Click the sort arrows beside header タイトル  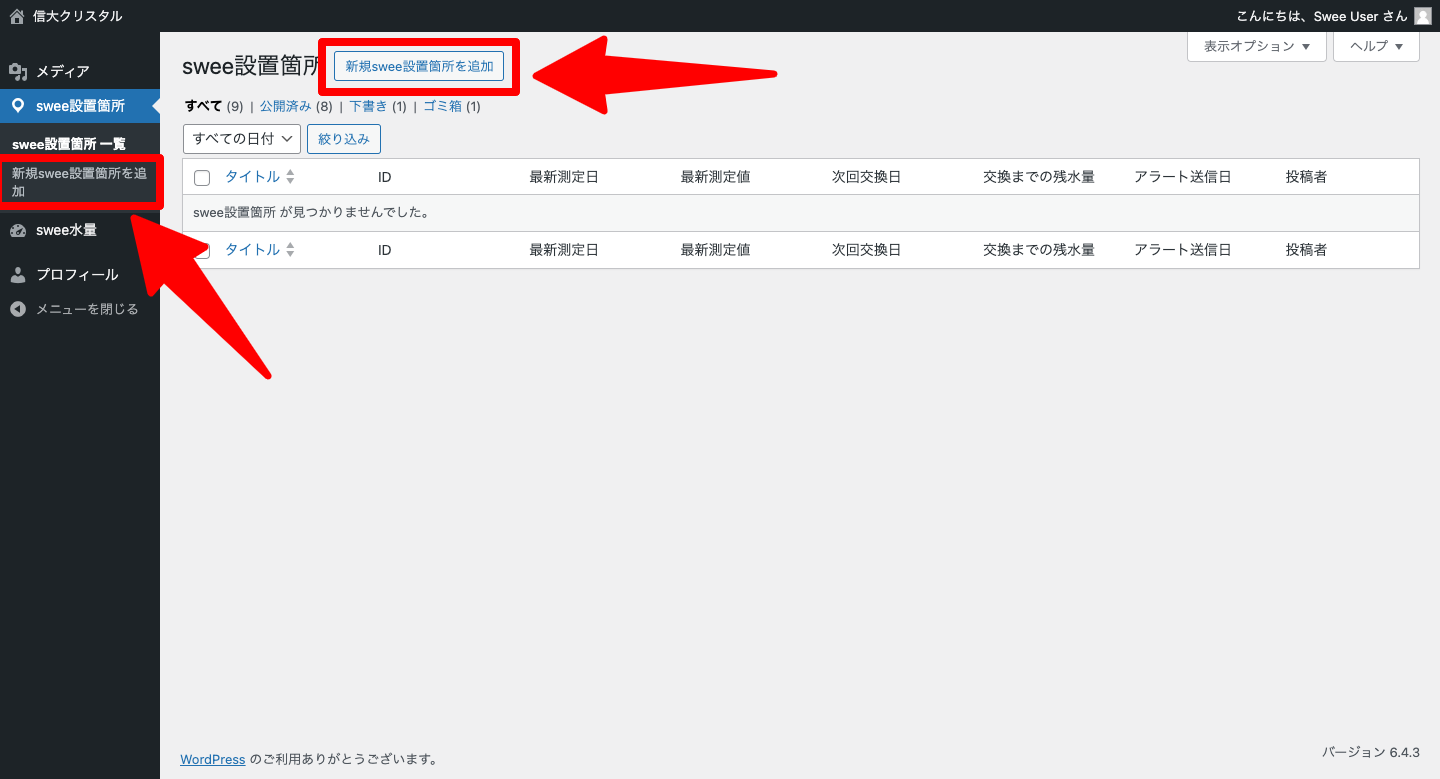(x=290, y=177)
